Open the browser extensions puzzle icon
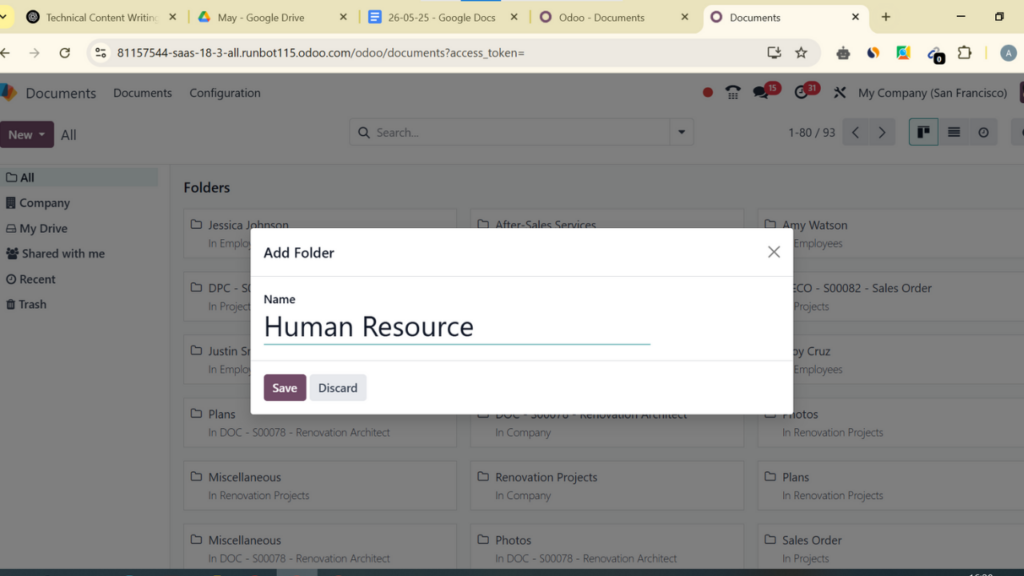The height and width of the screenshot is (576, 1024). click(965, 53)
